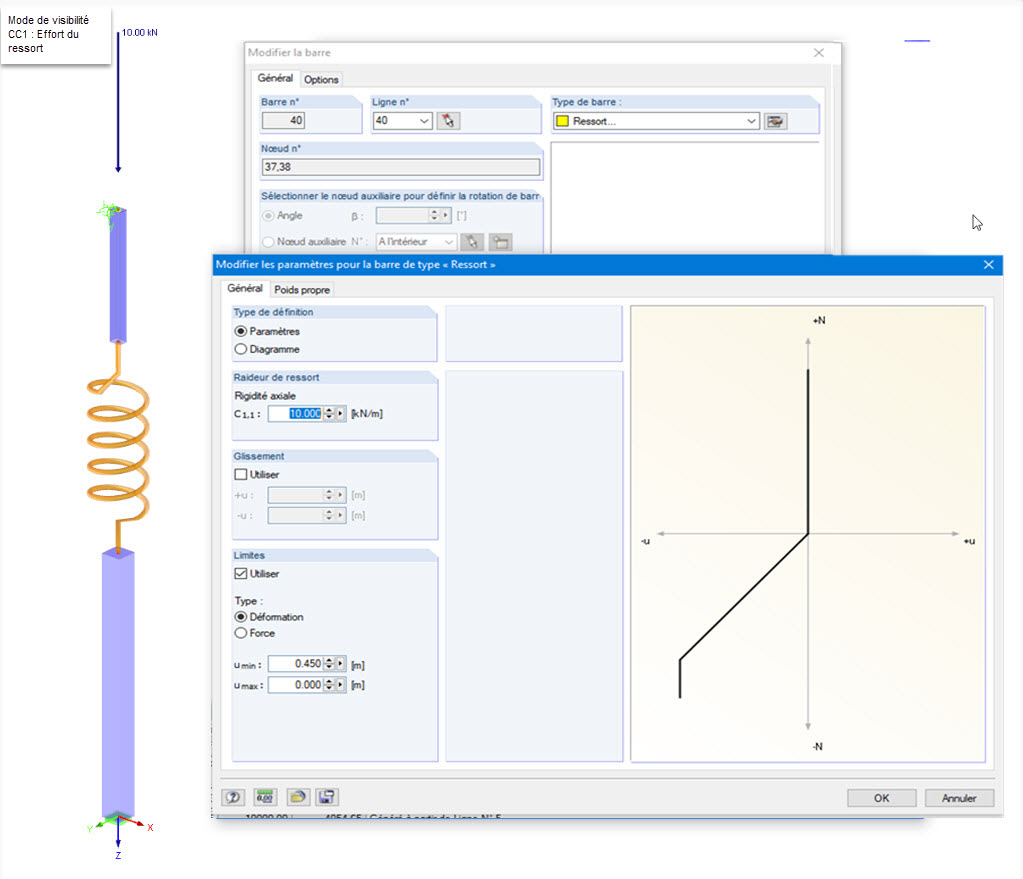Enable the Glissement Utiliser checkbox

(x=241, y=474)
